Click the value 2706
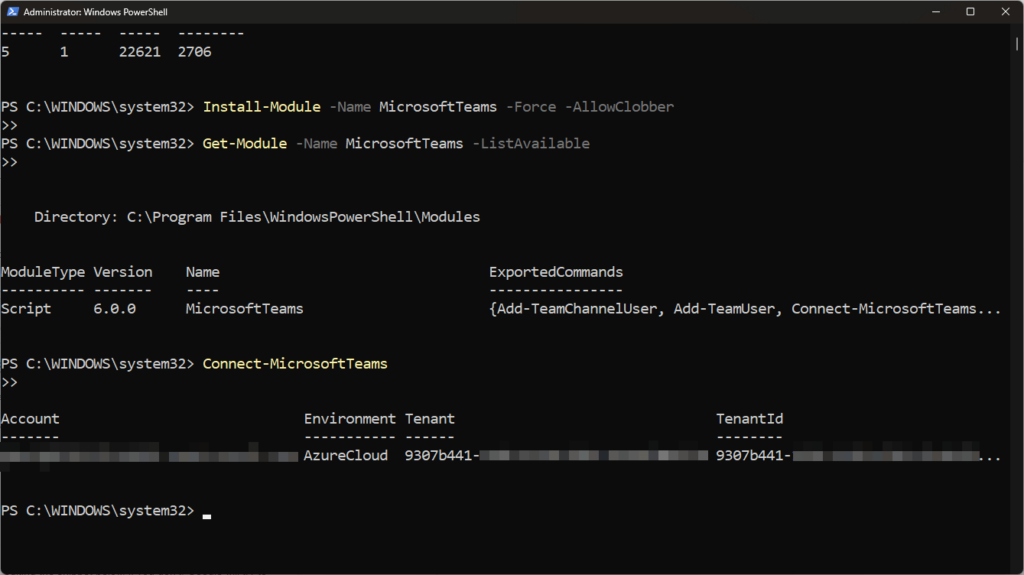The image size is (1024, 575). pos(195,52)
